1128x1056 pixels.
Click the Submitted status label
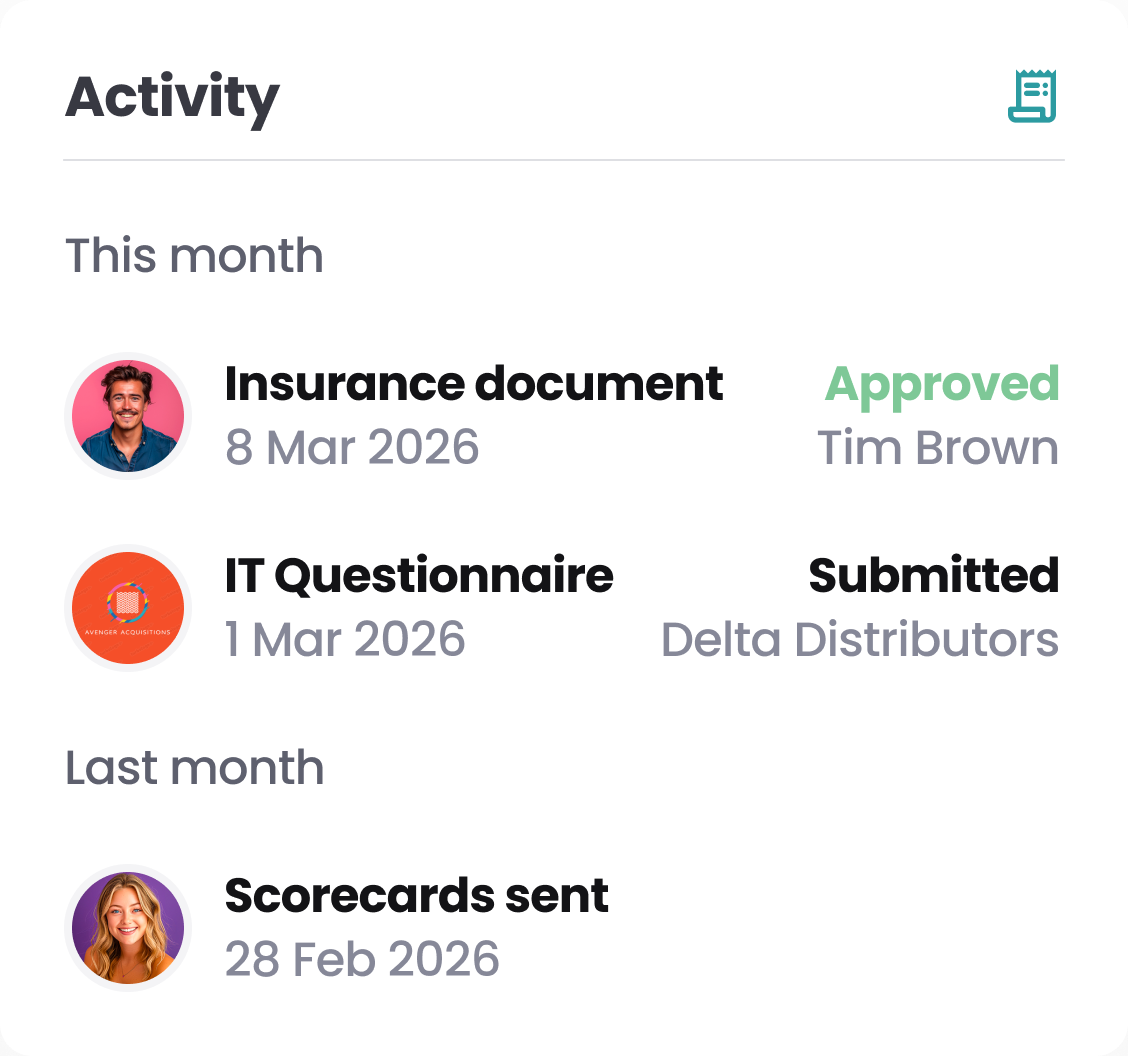(934, 575)
